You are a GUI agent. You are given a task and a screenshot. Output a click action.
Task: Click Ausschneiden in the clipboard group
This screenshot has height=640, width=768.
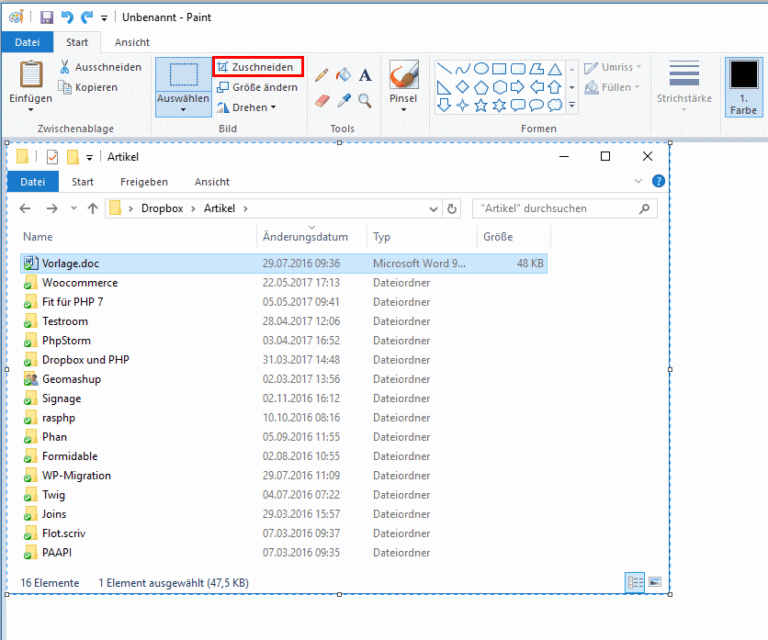[x=100, y=67]
